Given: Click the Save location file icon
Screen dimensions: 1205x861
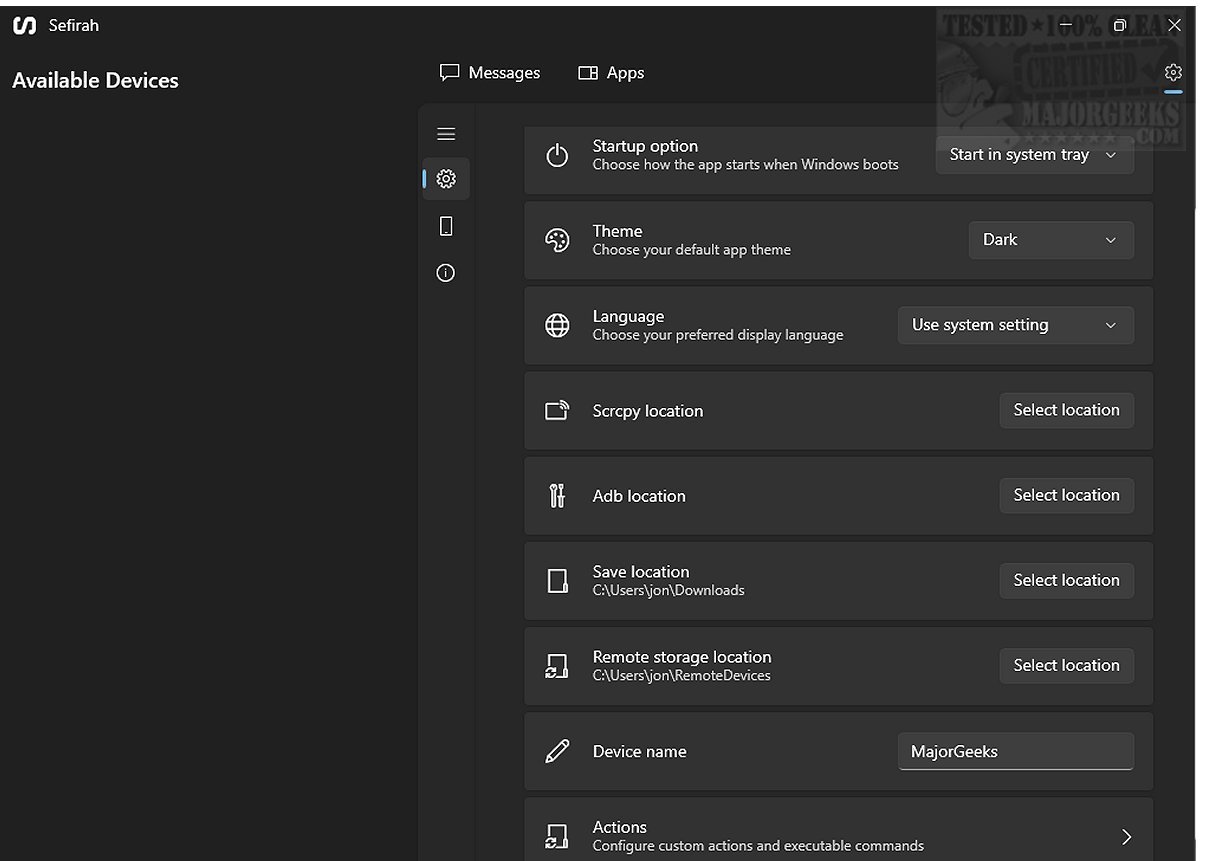Looking at the screenshot, I should click(557, 580).
